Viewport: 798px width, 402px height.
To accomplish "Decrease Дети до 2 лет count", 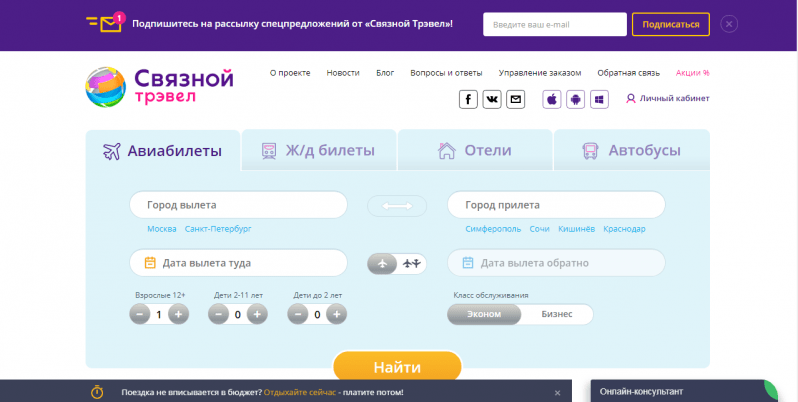I will [298, 314].
